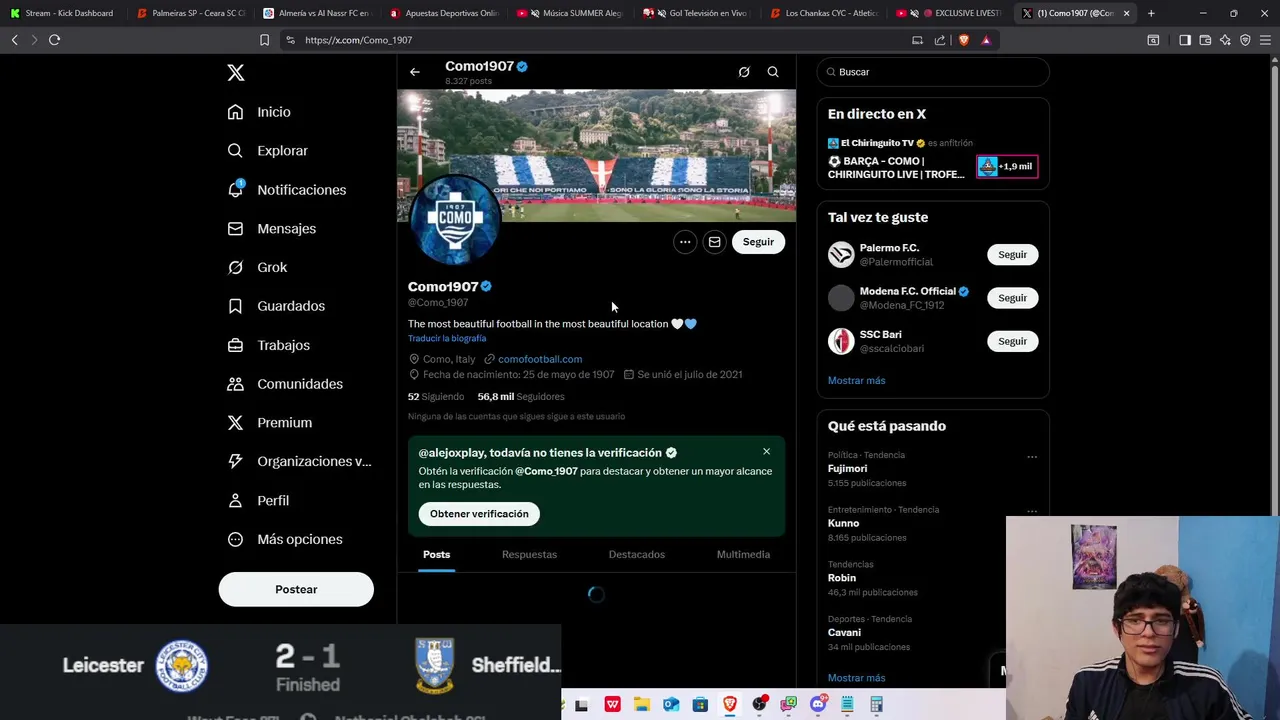Send message to Como1907 envelope icon
Screen dimensions: 1280x720
[x=714, y=242]
